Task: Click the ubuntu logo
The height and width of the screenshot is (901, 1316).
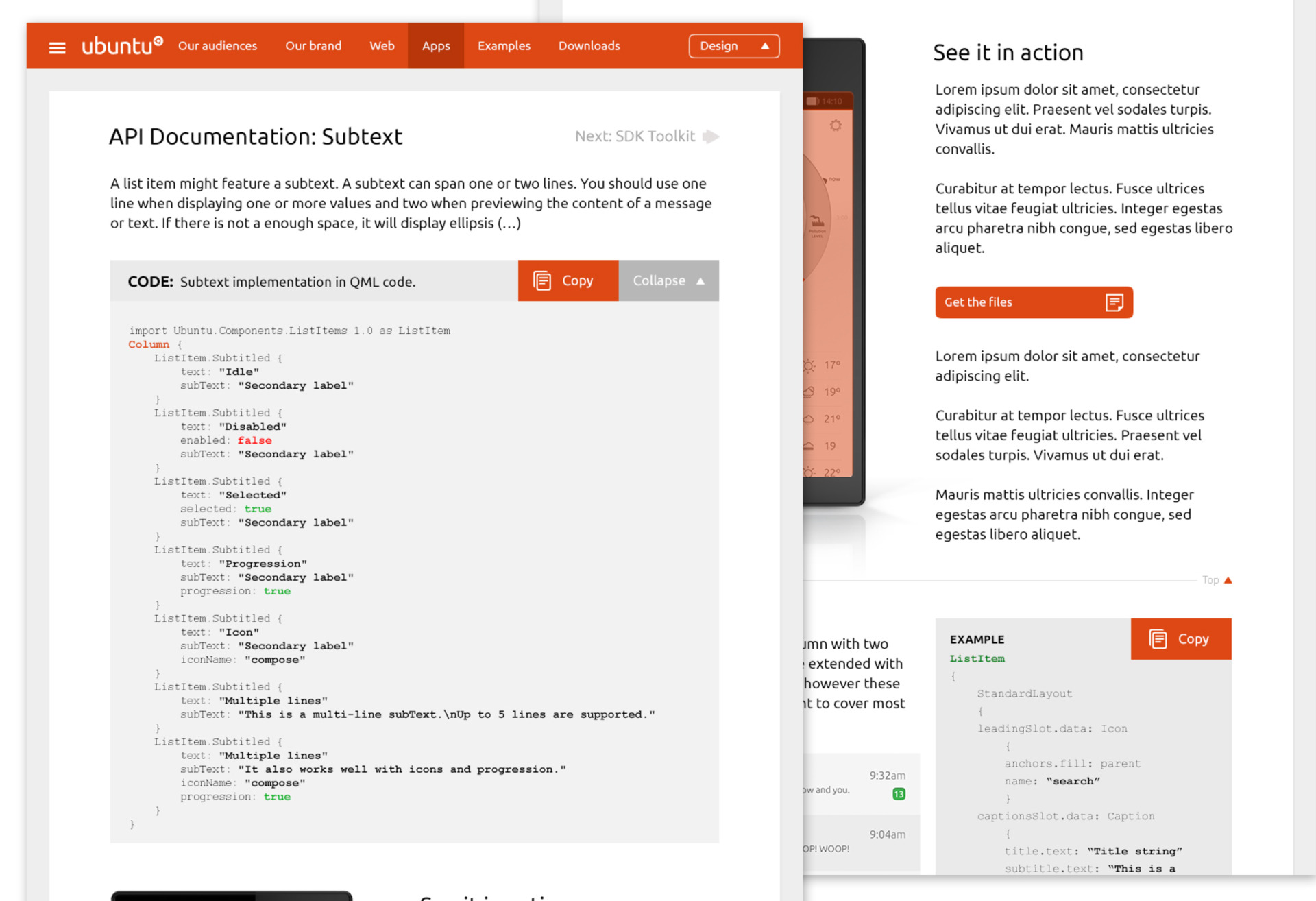Action: point(122,45)
